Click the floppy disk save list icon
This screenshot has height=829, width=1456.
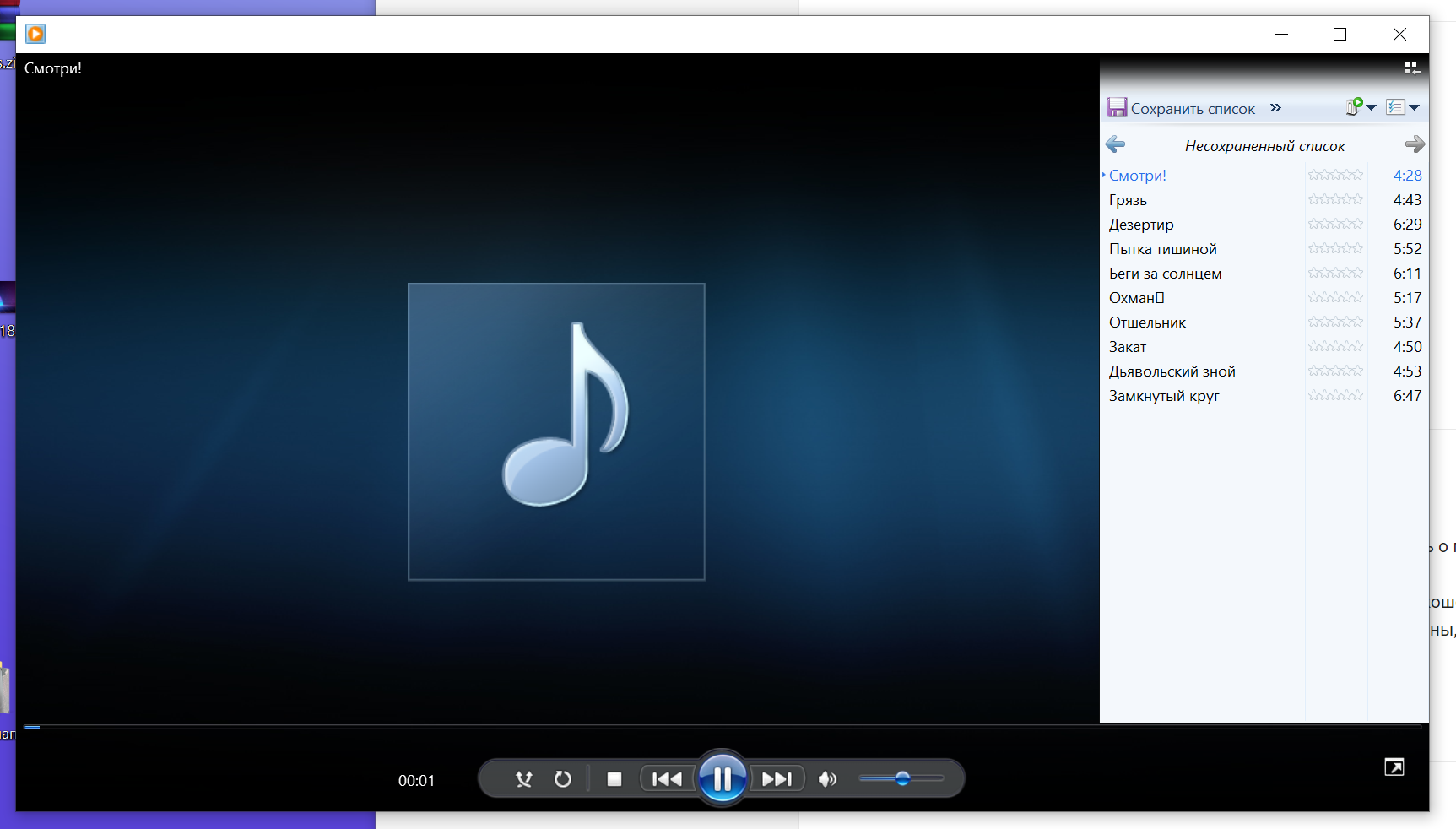(1118, 107)
